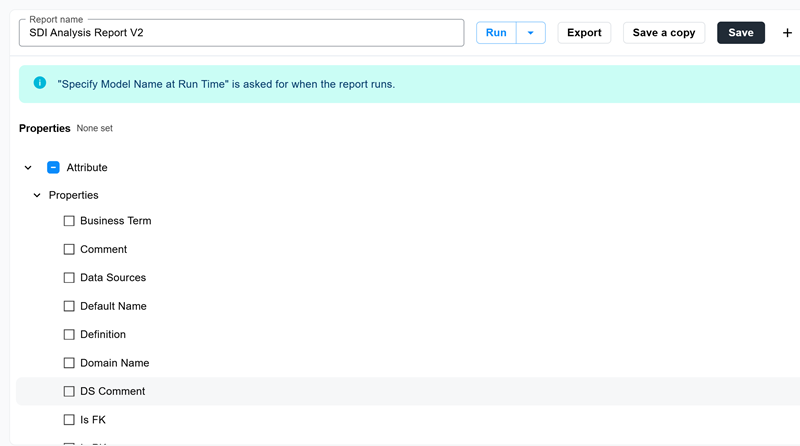Enable the Data Sources checkbox

click(69, 278)
